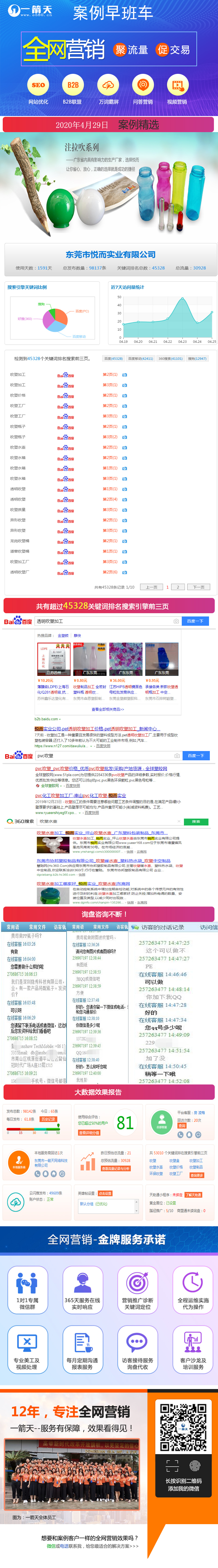Click the 视频营销 video icon
The image size is (218, 1568).
(x=177, y=86)
